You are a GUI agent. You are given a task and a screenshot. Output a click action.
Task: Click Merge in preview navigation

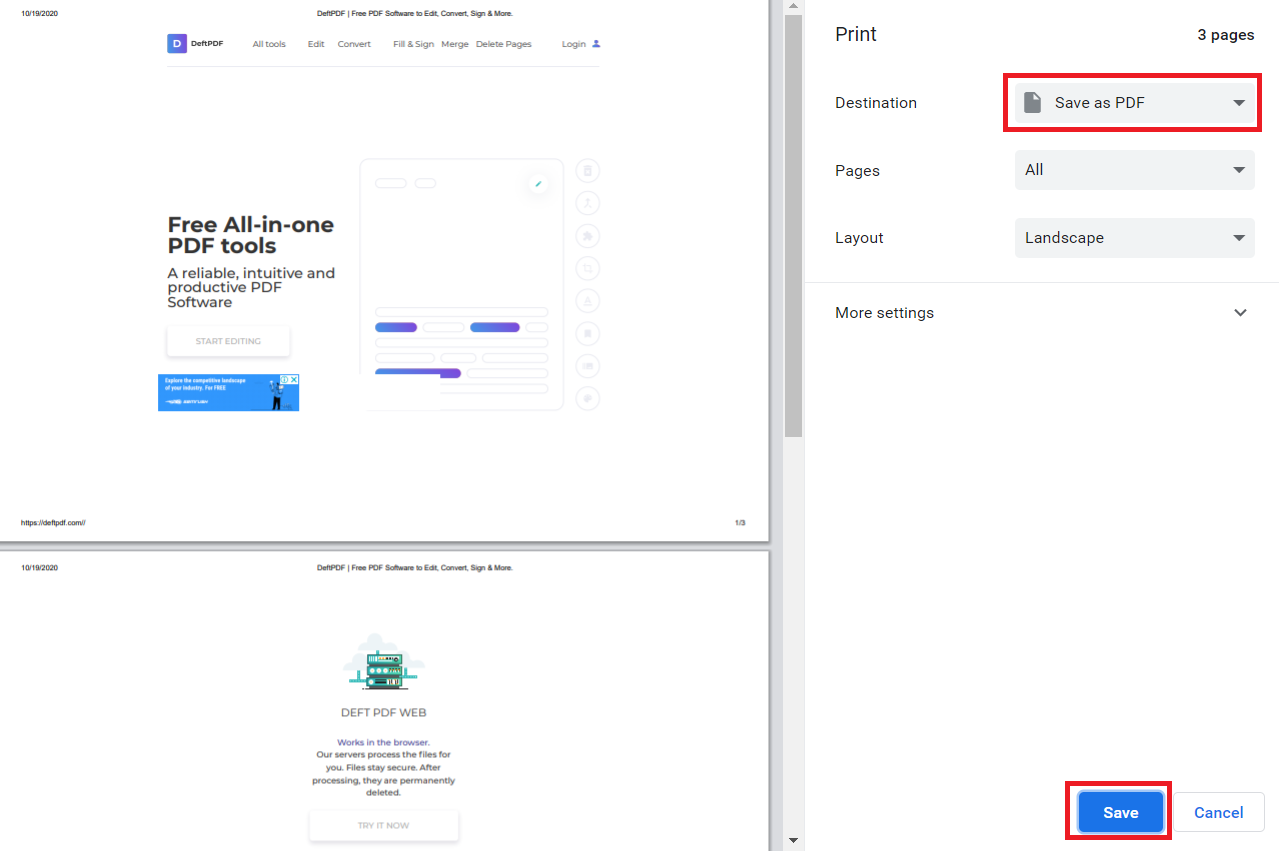pos(455,44)
